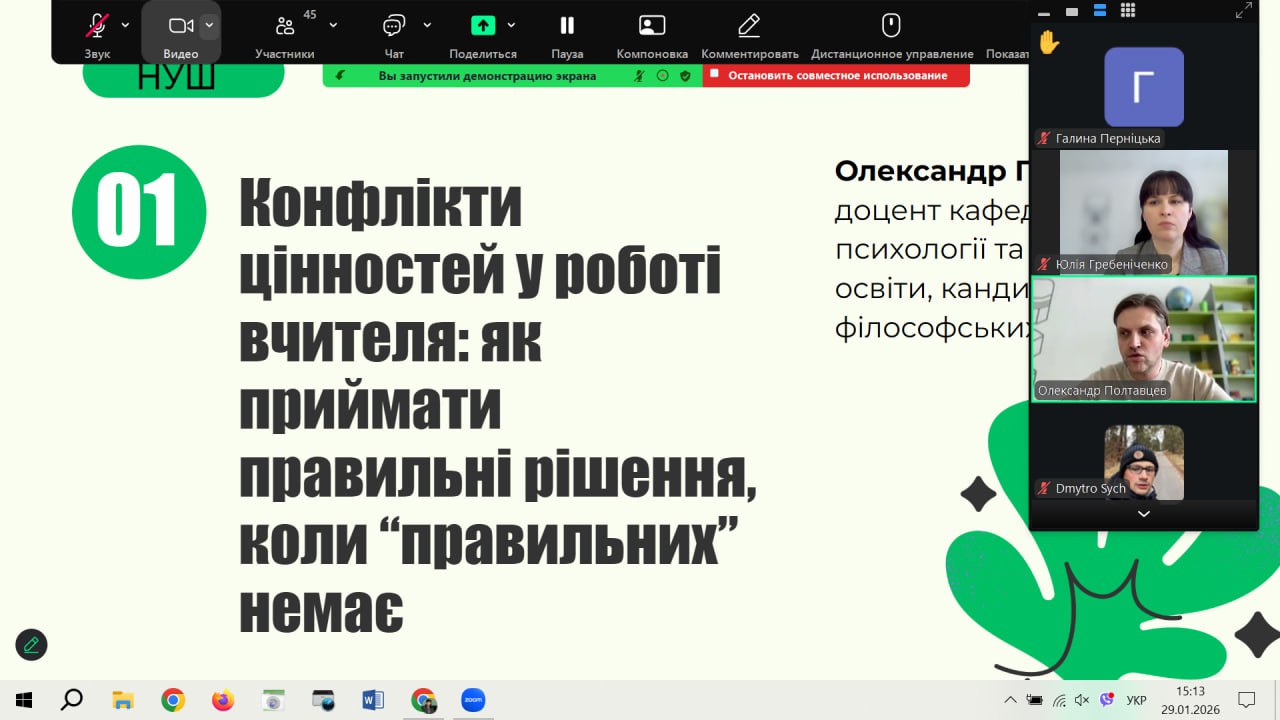Switch video panel to grid view
The image size is (1280, 720).
pyautogui.click(x=1128, y=11)
